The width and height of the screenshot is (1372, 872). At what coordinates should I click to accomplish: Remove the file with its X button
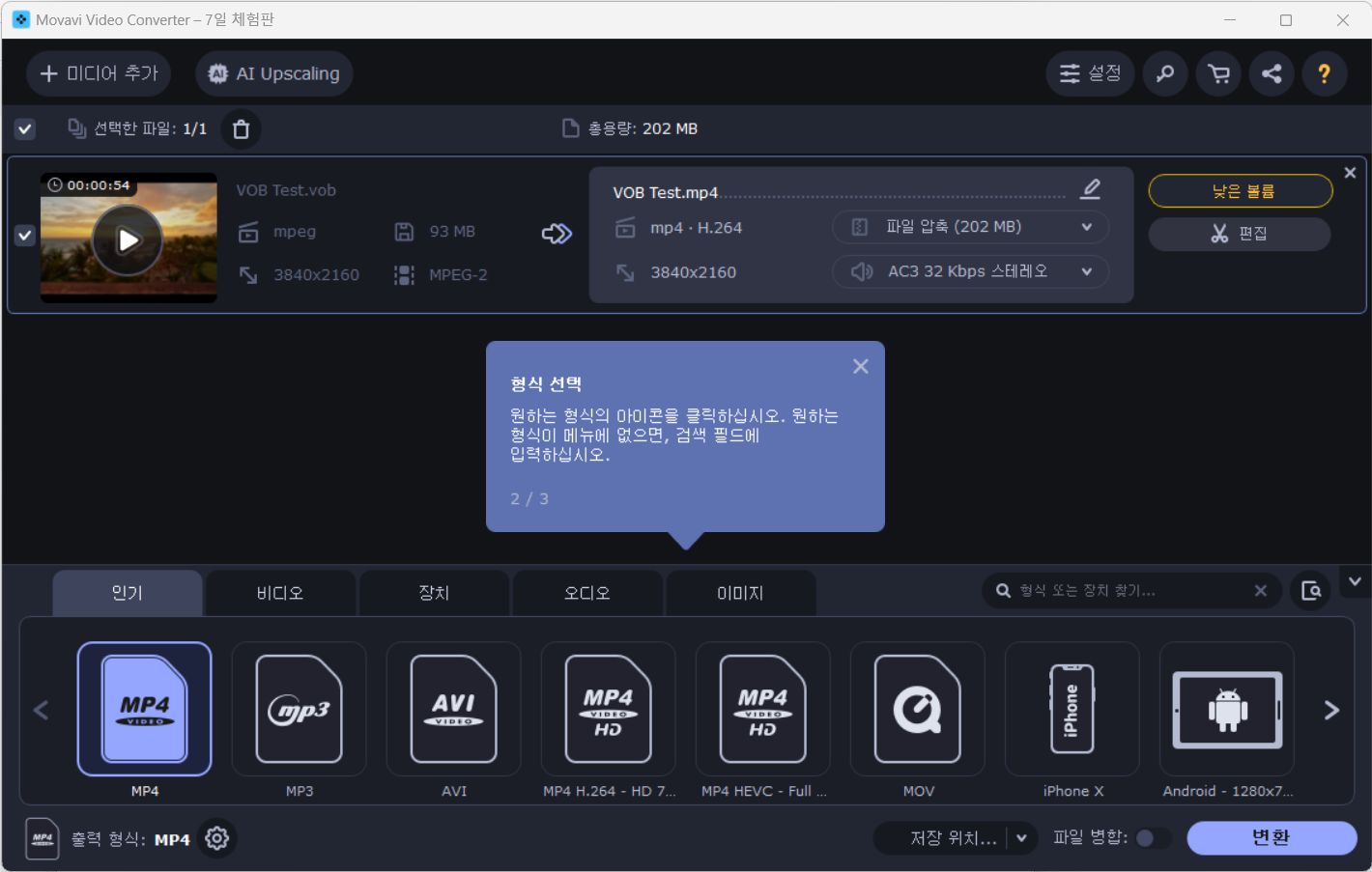[1350, 173]
